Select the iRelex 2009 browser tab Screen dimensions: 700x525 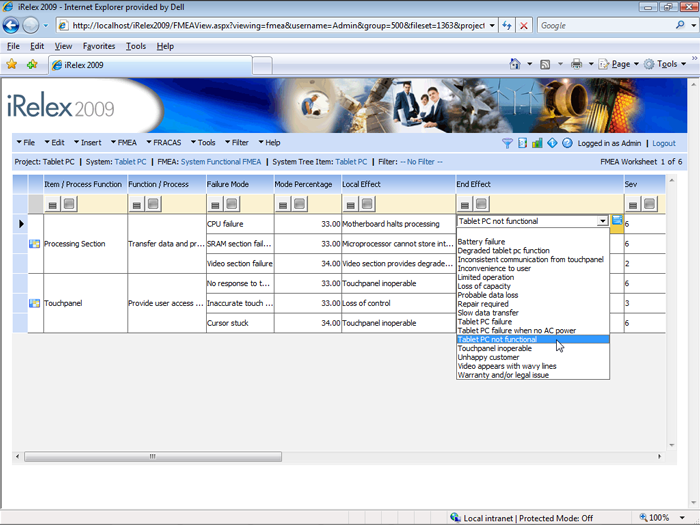(150, 65)
